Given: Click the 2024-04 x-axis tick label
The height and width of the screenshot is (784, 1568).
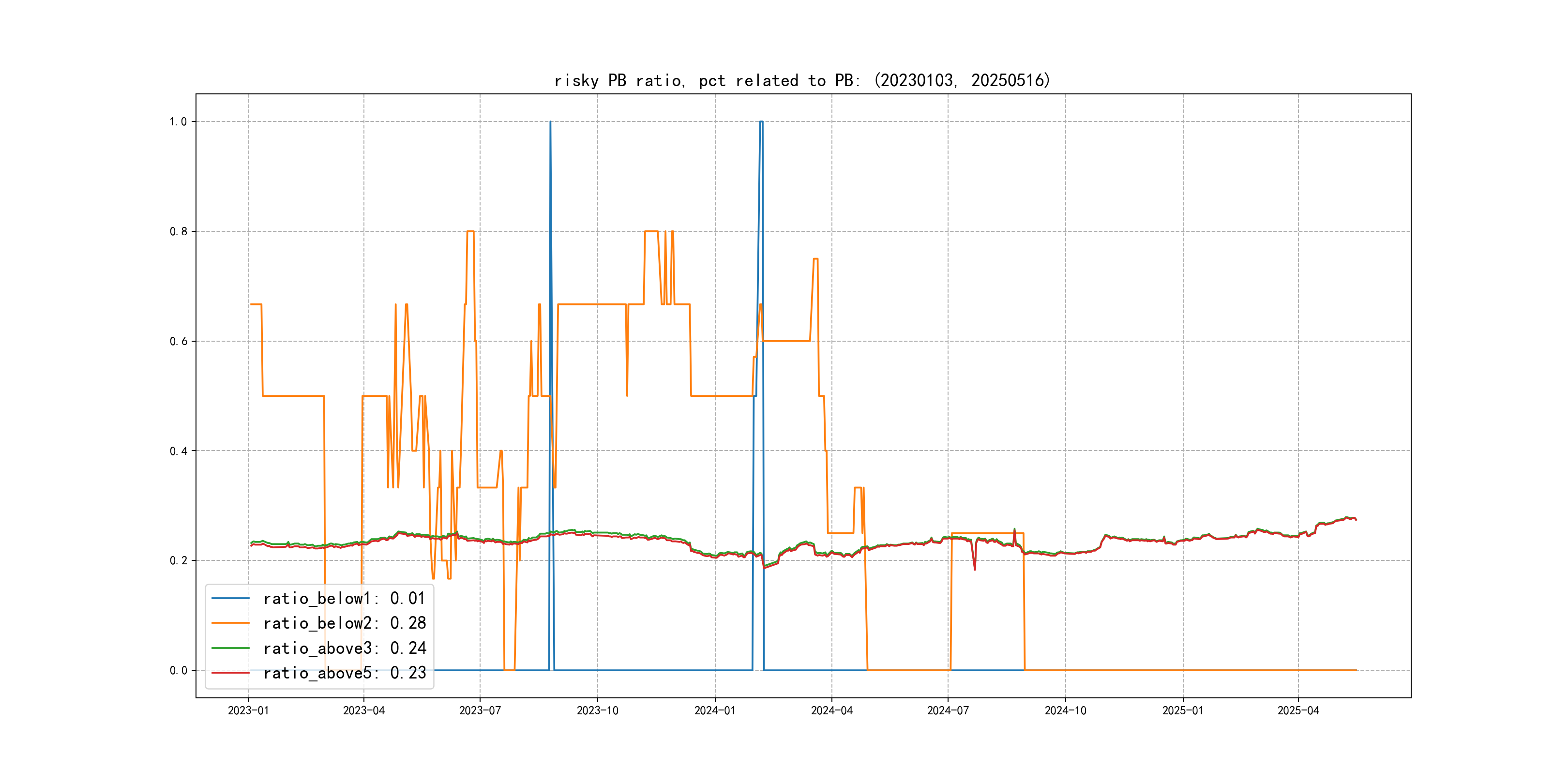Looking at the screenshot, I should click(831, 711).
